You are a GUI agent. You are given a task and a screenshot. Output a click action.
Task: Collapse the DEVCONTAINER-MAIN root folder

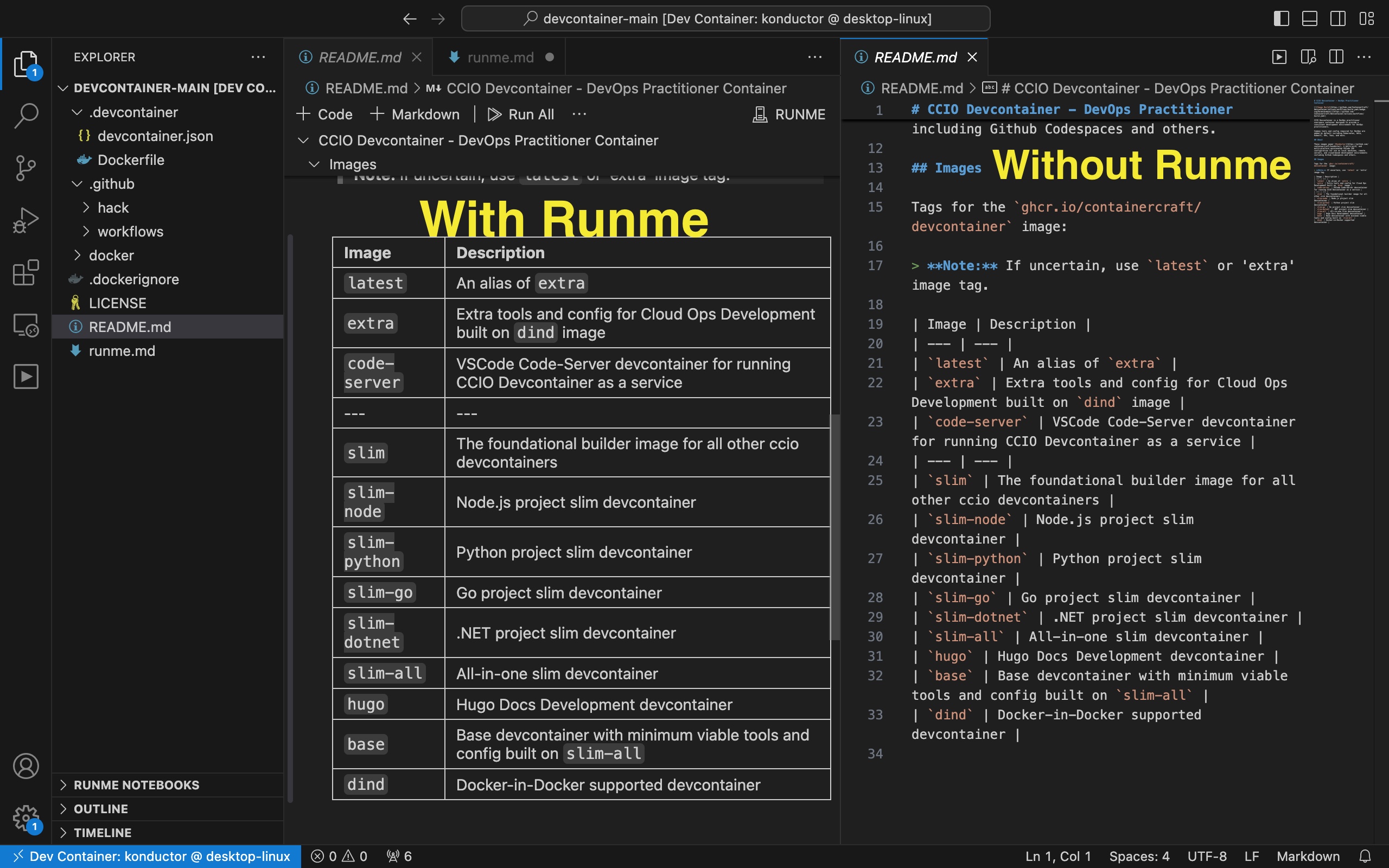pos(63,88)
